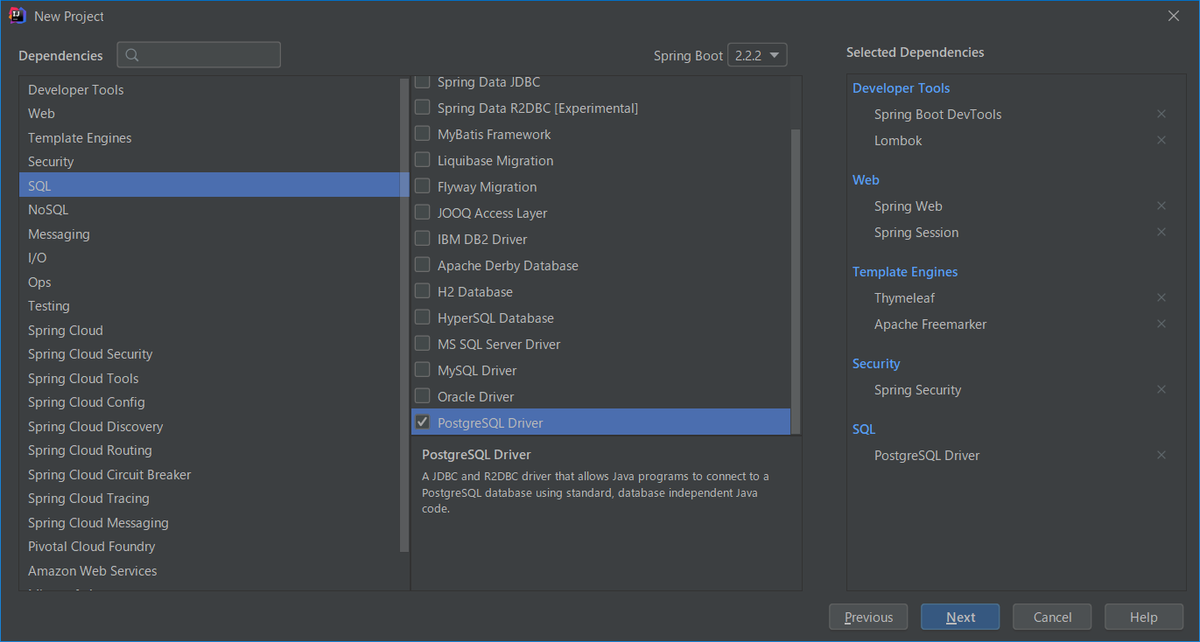
Task: Proceed with the Next button
Action: (x=960, y=617)
